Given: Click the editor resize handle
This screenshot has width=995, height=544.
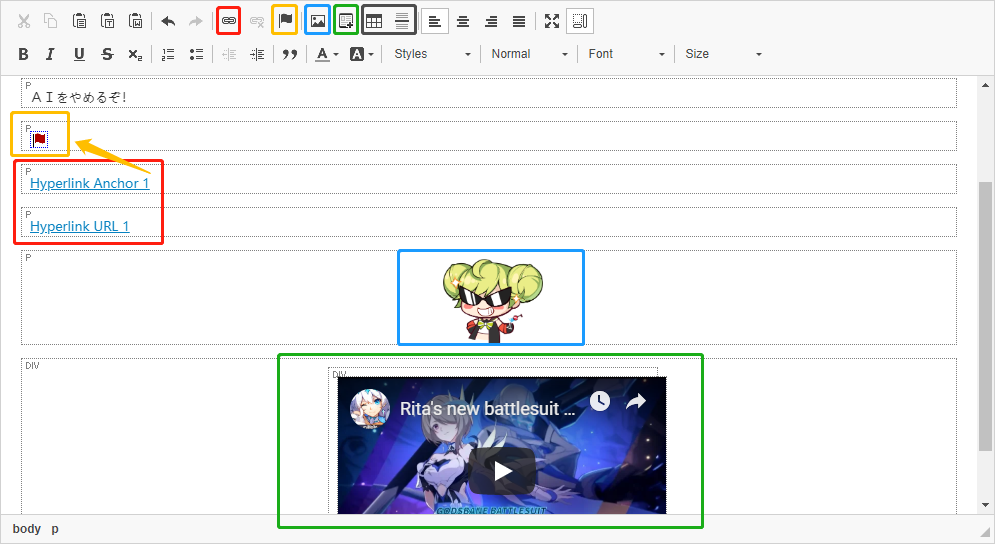Looking at the screenshot, I should coord(984,532).
